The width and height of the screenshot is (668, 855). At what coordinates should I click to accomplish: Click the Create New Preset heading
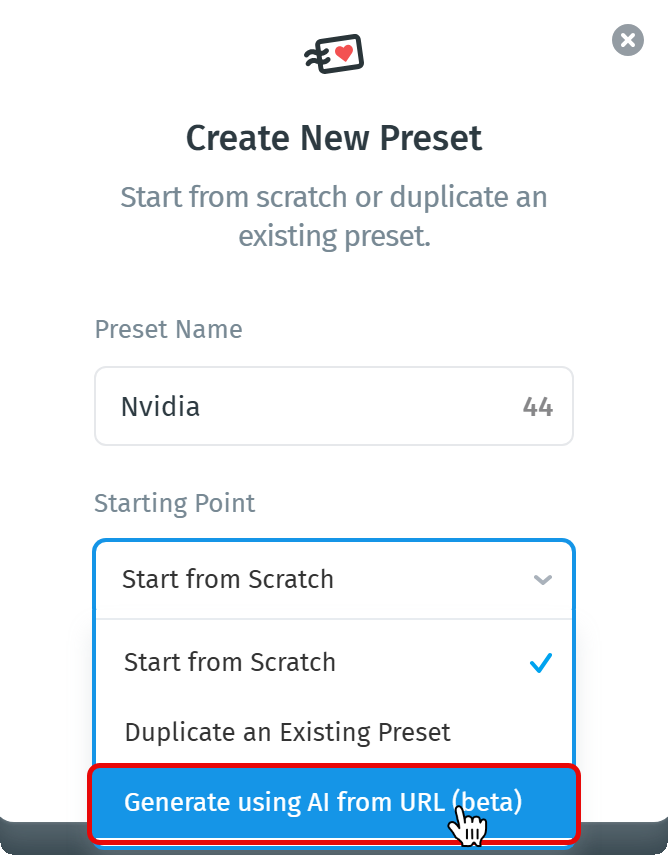coord(334,138)
